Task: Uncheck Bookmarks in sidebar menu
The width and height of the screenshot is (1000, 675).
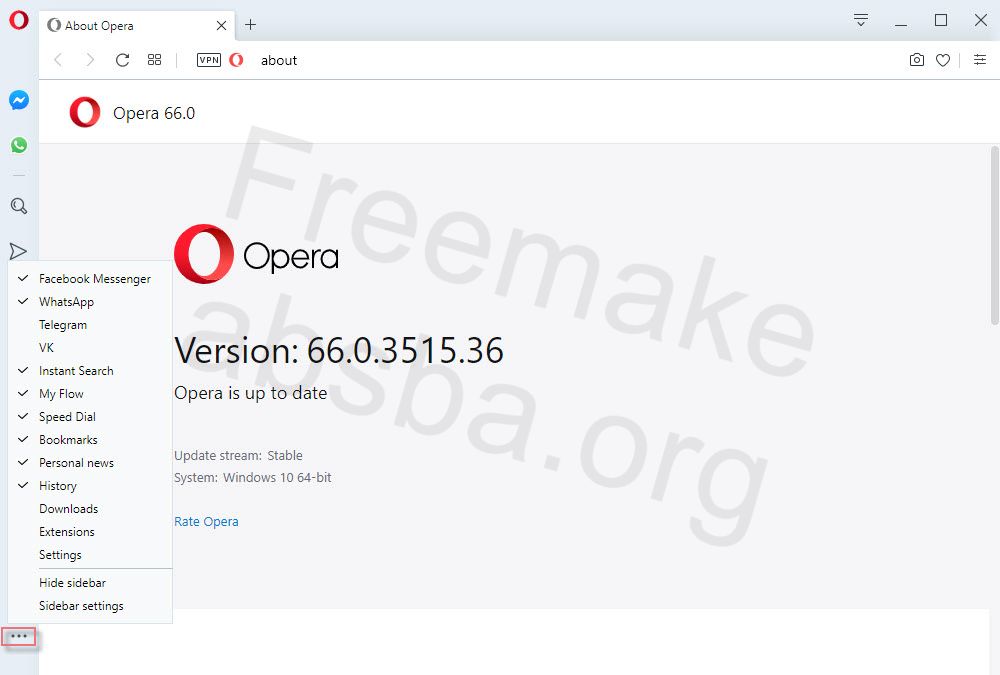Action: (90, 440)
